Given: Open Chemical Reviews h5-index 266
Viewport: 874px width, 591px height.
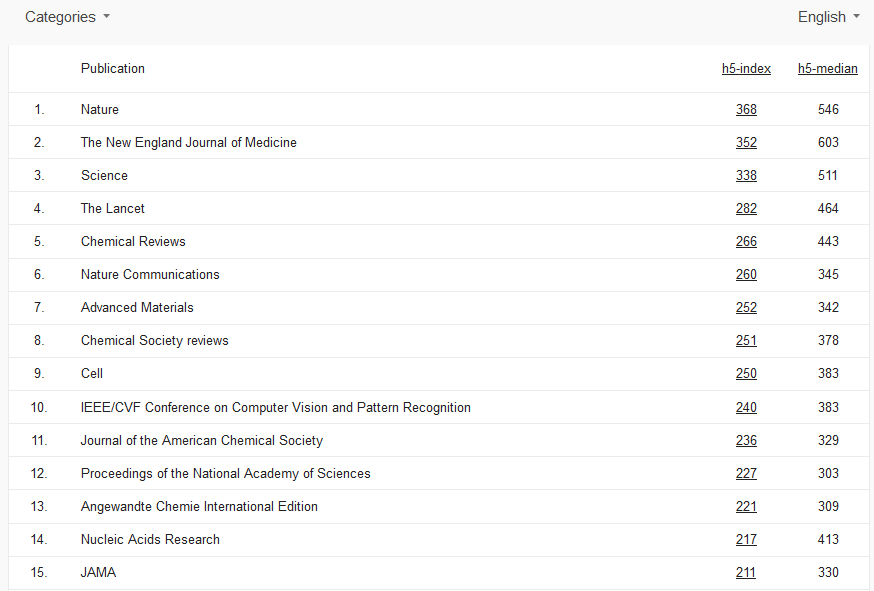Looking at the screenshot, I should coord(746,242).
